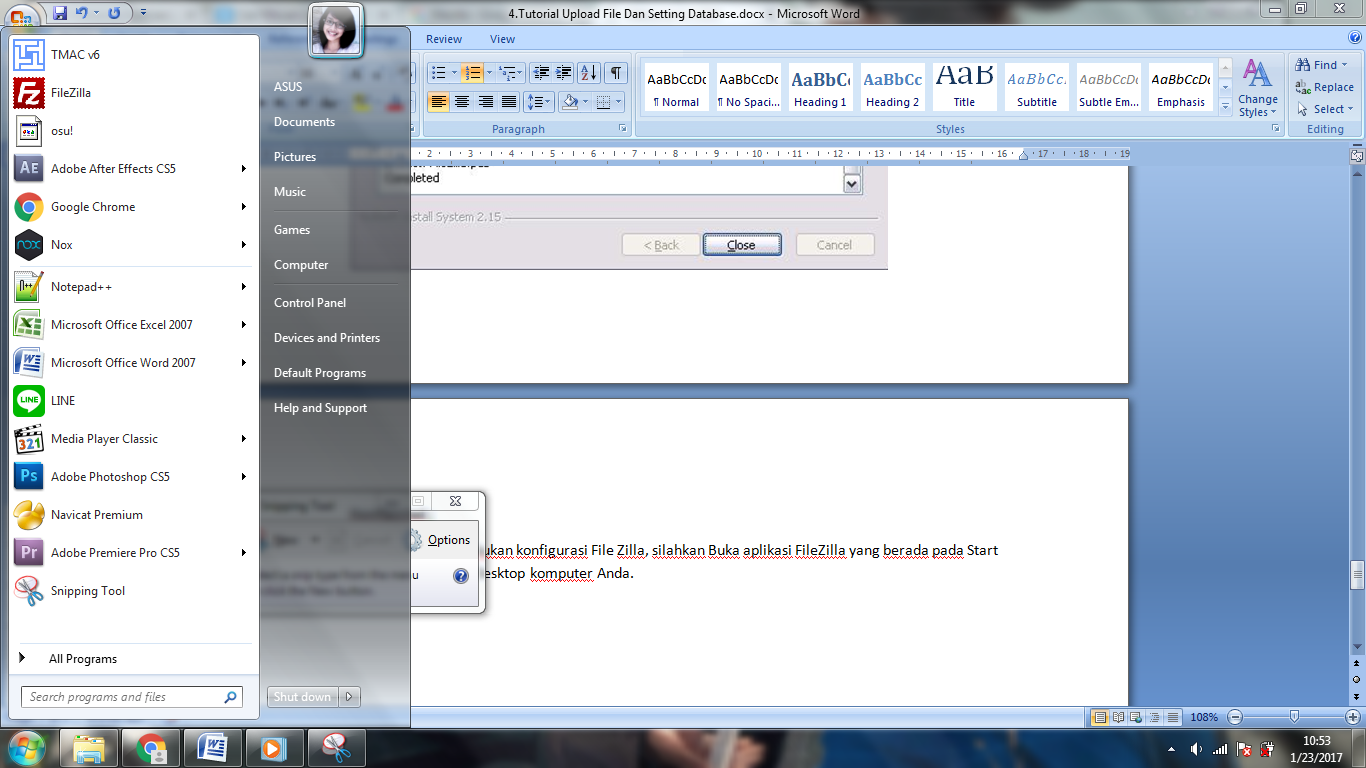This screenshot has height=768, width=1366.
Task: Click the zoom slider handle
Action: tap(1294, 717)
